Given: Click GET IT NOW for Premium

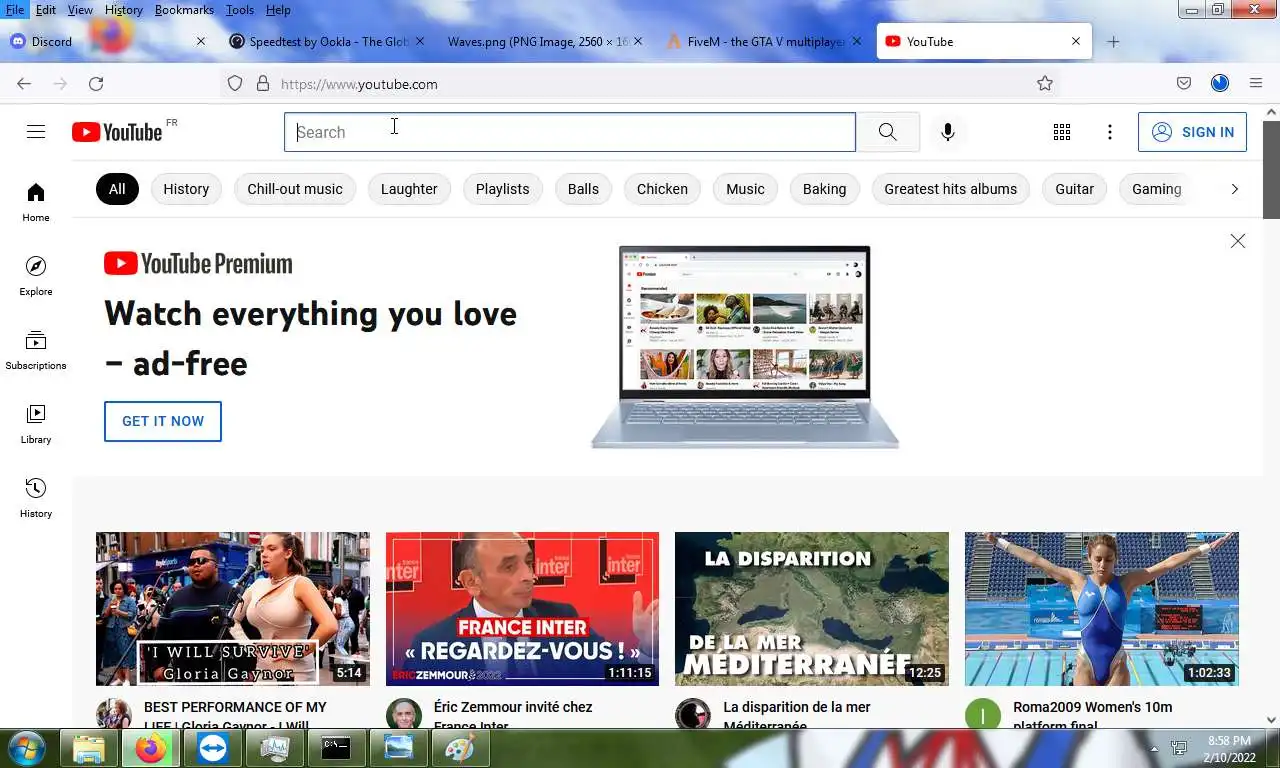Looking at the screenshot, I should click(163, 421).
